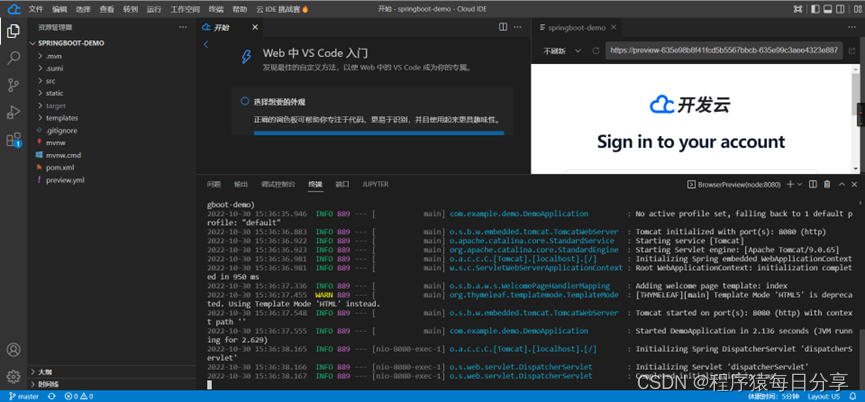This screenshot has width=865, height=402.
Task: Open preview in external browser
Action: [x=852, y=51]
